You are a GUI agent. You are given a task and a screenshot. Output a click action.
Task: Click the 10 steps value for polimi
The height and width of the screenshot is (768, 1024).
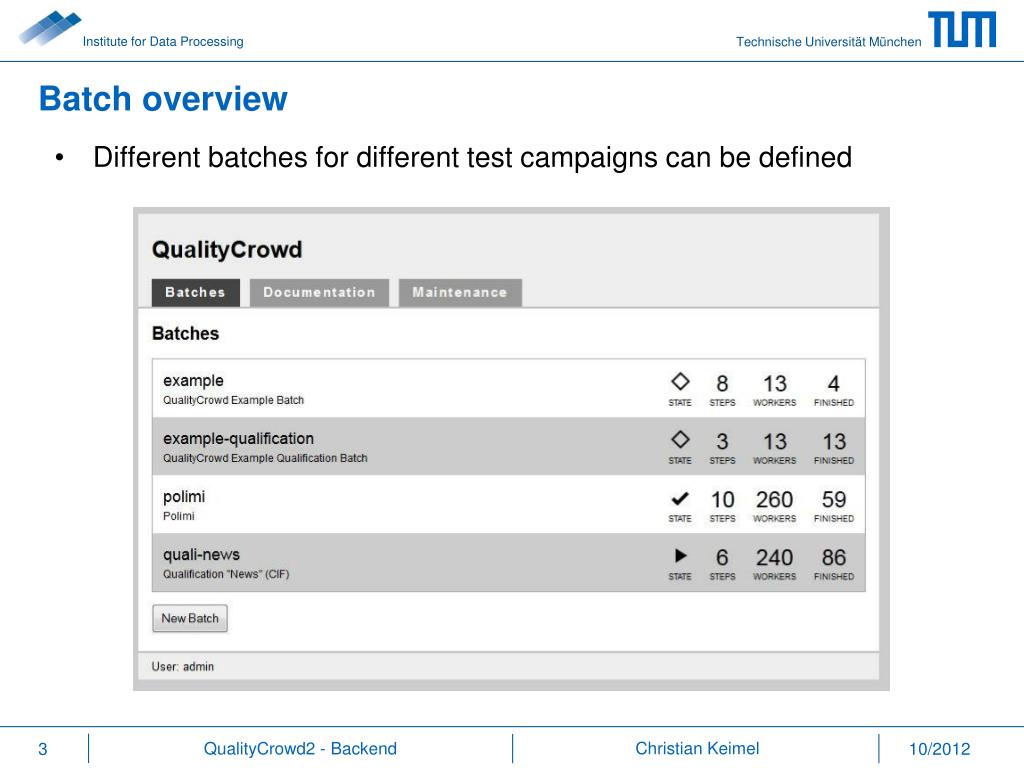(722, 500)
